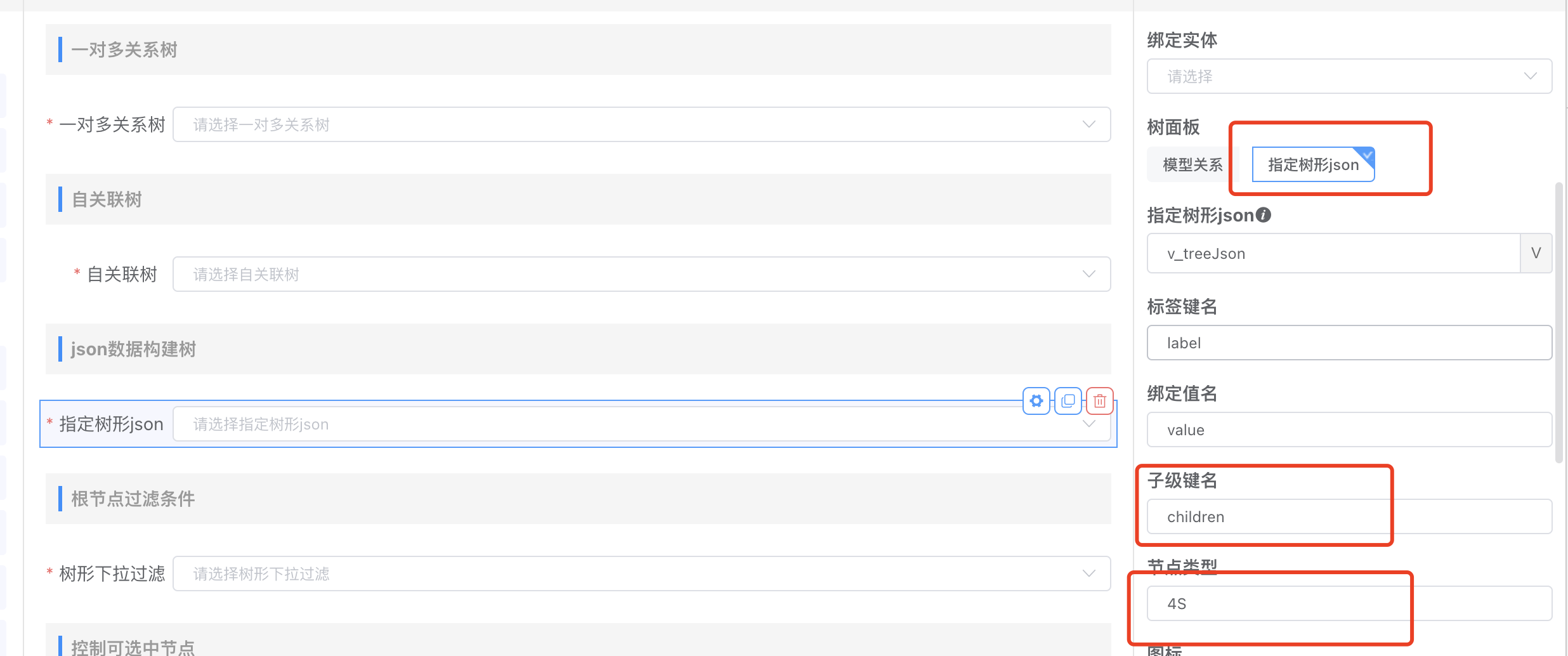Open the 自关联树 select dropdown
The image size is (1568, 656).
[x=641, y=274]
